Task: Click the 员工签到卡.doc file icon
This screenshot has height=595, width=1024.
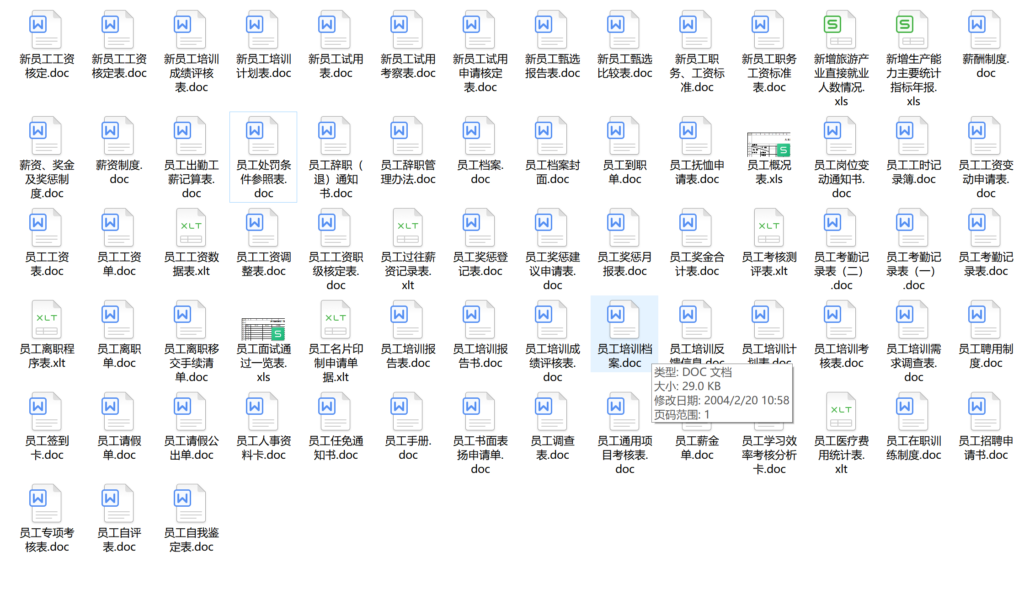Action: click(47, 413)
